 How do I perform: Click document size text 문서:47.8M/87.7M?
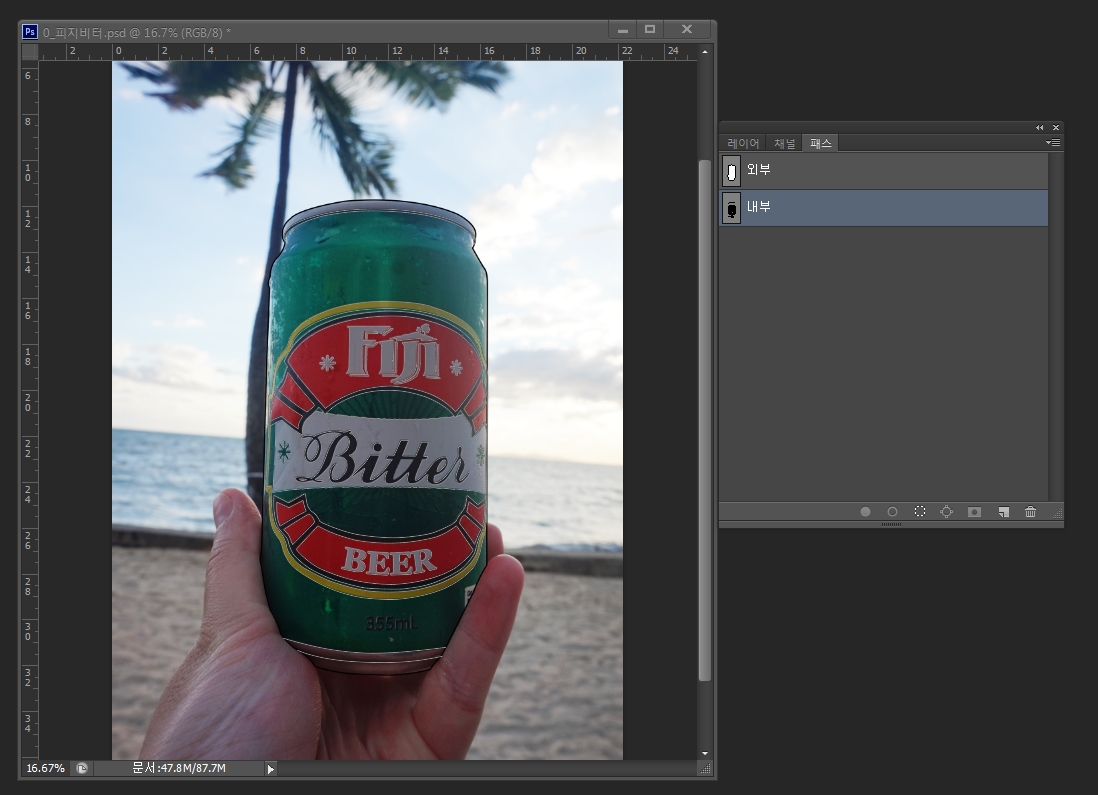(179, 768)
